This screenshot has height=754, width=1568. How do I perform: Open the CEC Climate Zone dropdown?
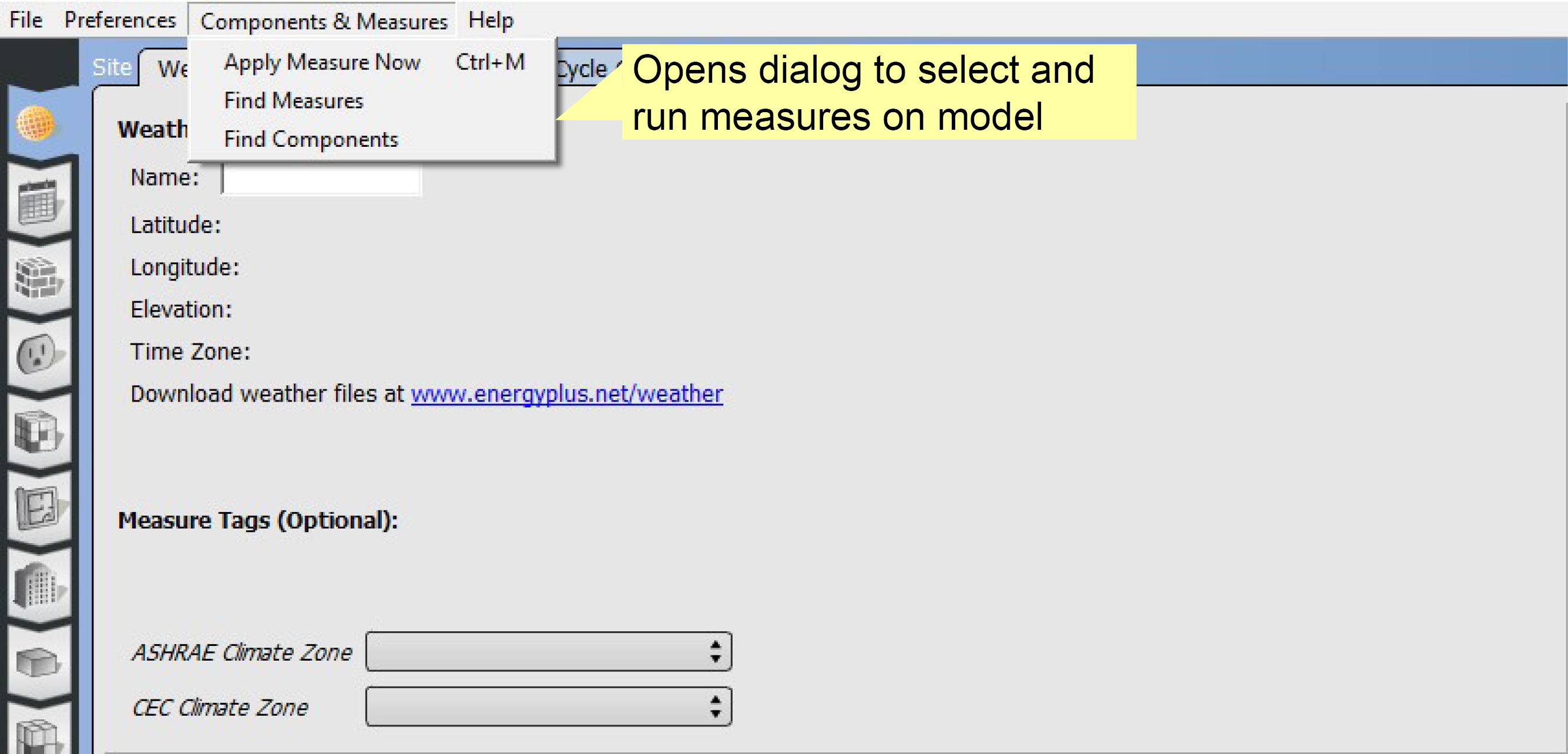548,706
